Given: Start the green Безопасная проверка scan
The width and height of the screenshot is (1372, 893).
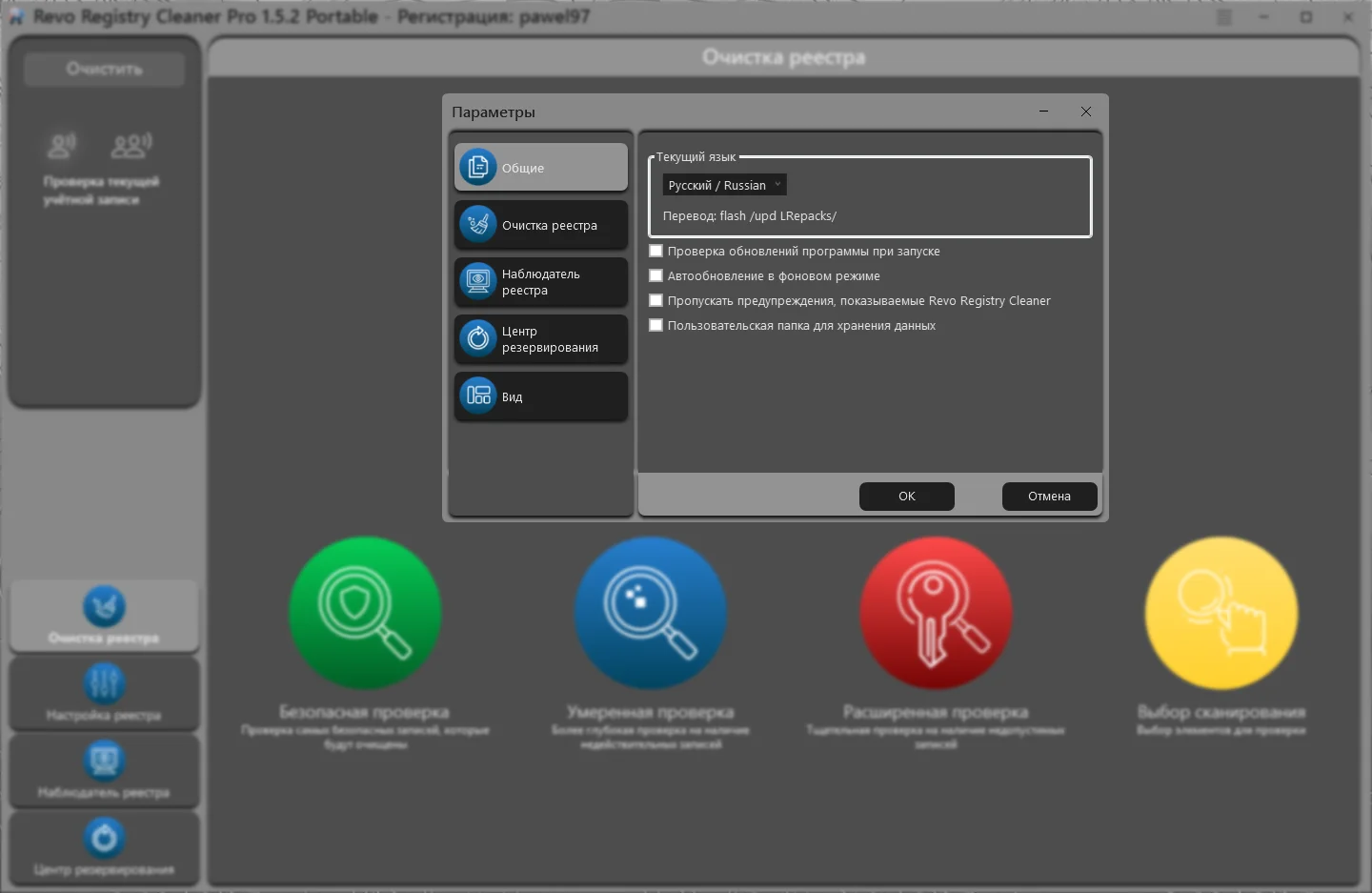Looking at the screenshot, I should coord(365,613).
